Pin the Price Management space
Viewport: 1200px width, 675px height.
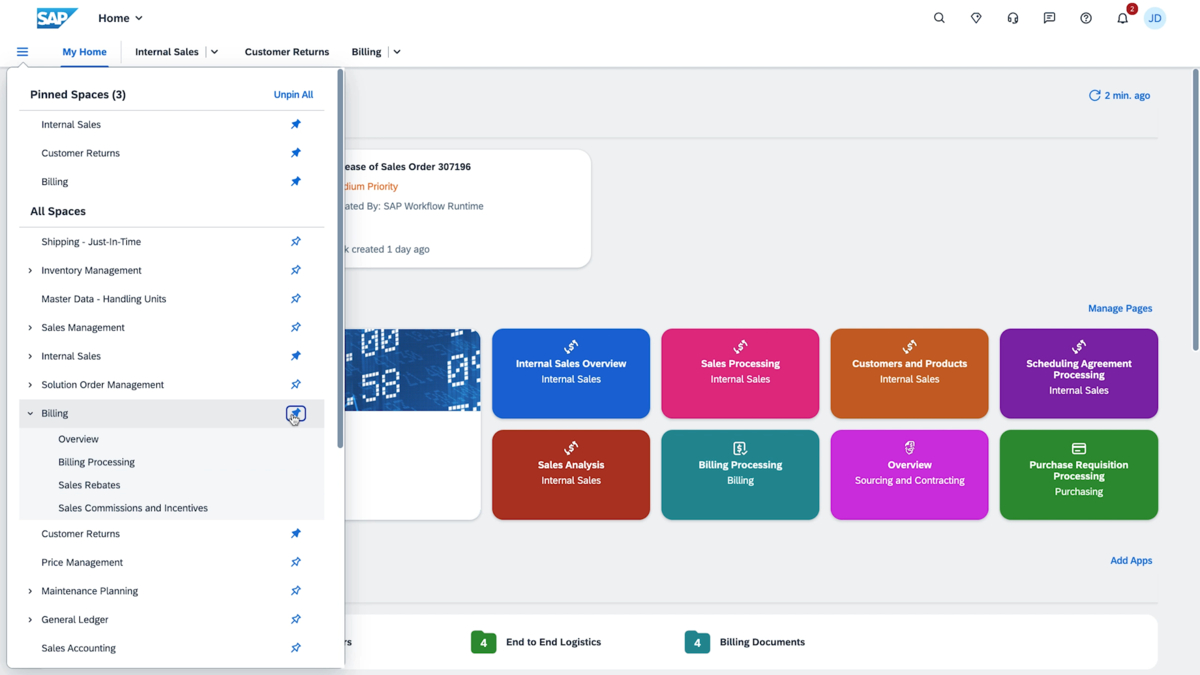tap(295, 563)
